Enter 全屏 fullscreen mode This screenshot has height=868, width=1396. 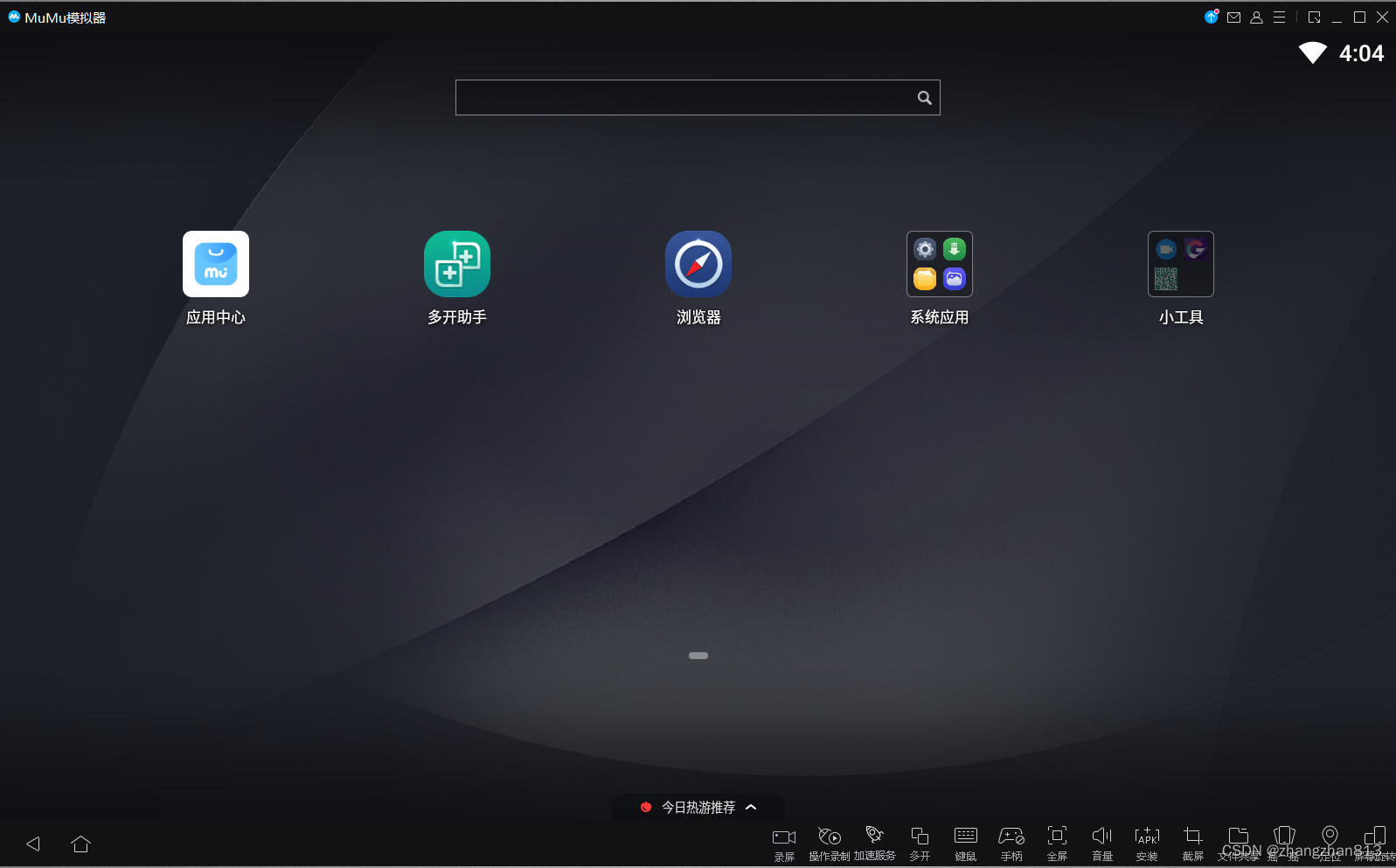(x=1057, y=844)
